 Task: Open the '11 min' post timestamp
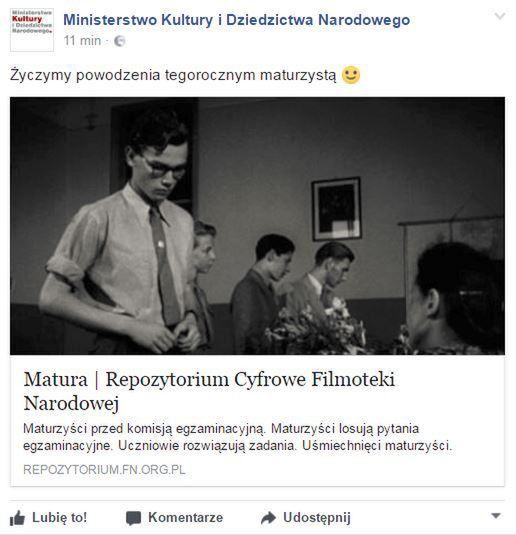(82, 41)
